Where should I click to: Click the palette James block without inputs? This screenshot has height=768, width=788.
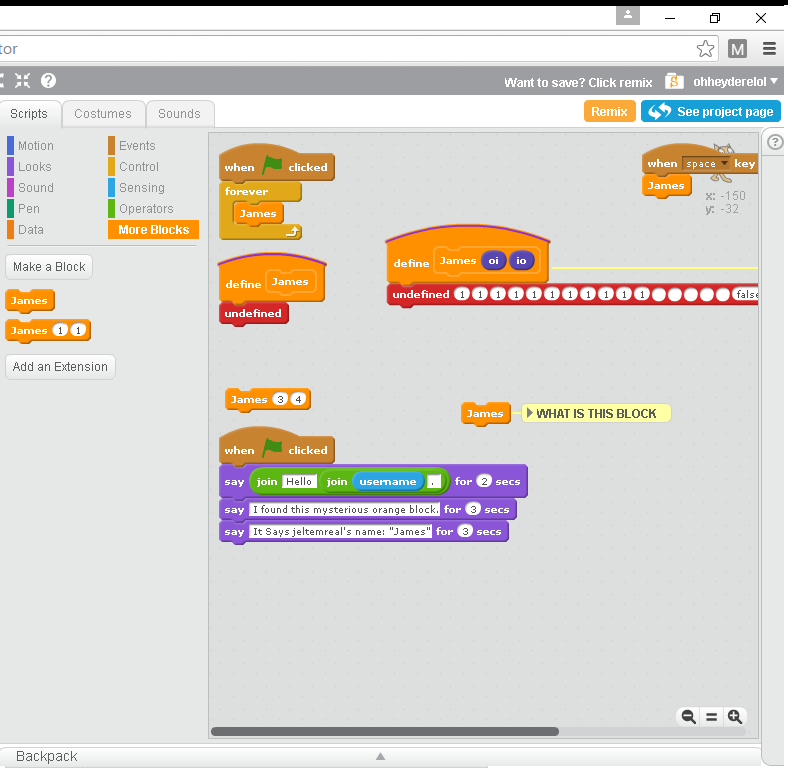coord(29,301)
